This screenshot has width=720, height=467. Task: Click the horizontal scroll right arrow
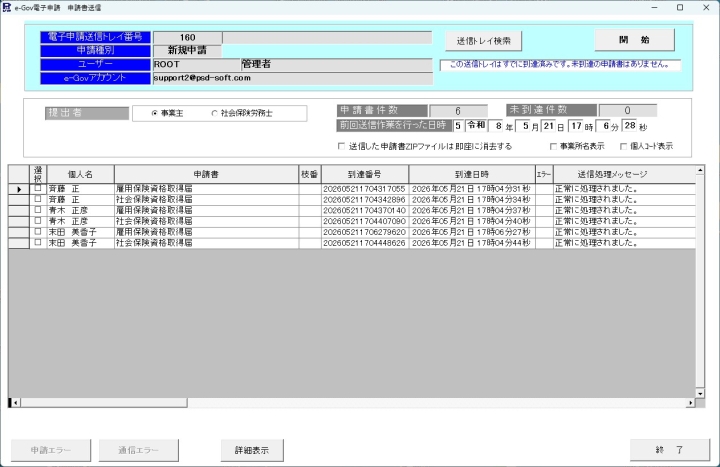690,403
